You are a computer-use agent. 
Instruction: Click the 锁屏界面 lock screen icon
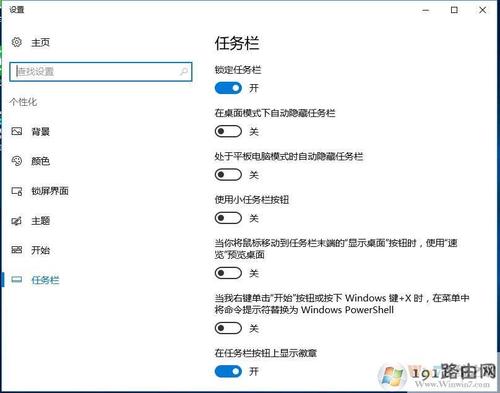pyautogui.click(x=17, y=191)
